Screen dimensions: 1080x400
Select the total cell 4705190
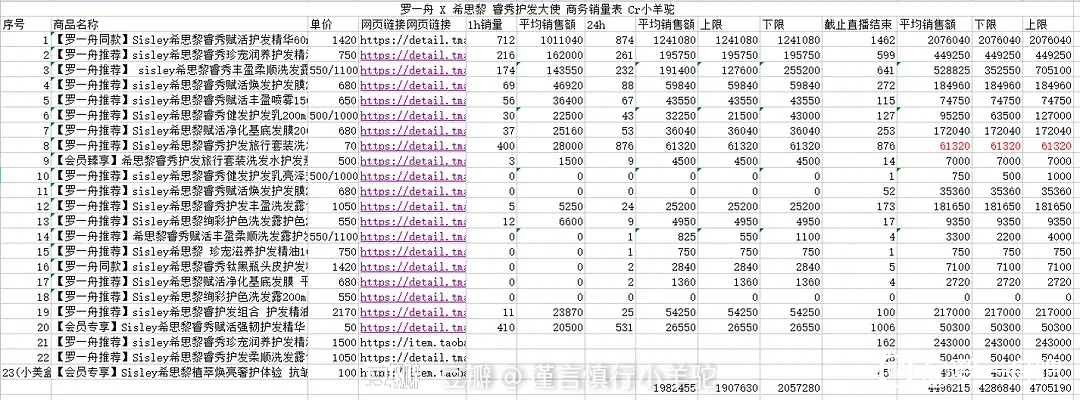click(1048, 388)
